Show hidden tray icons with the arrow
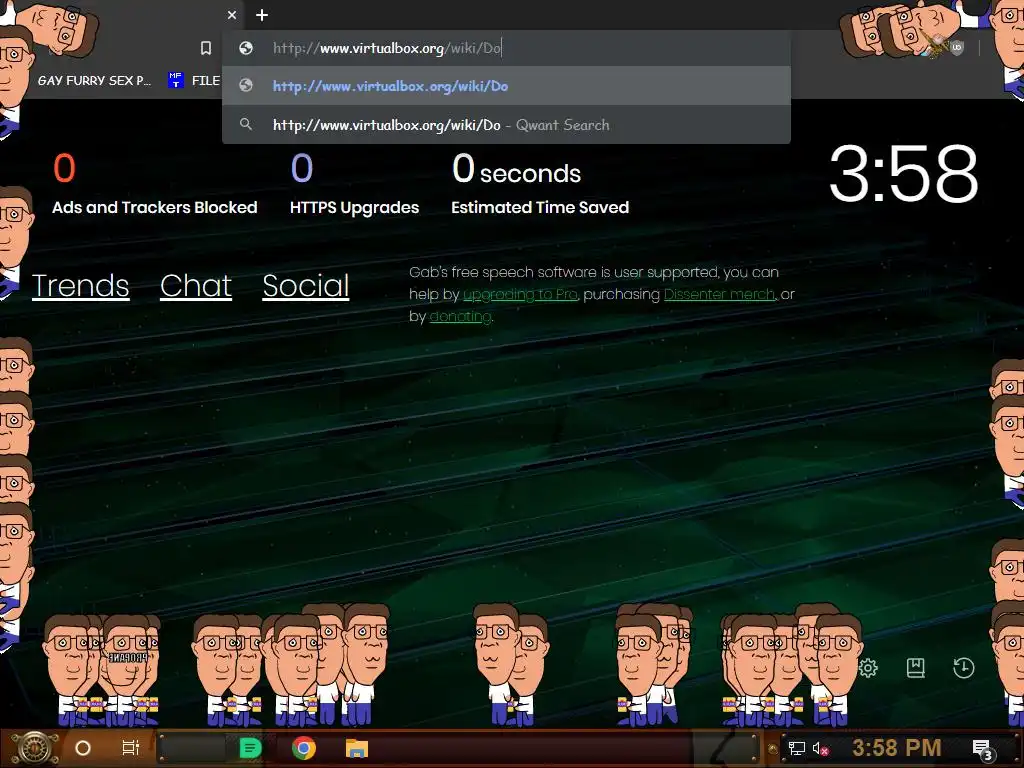Image resolution: width=1024 pixels, height=768 pixels. pos(773,748)
